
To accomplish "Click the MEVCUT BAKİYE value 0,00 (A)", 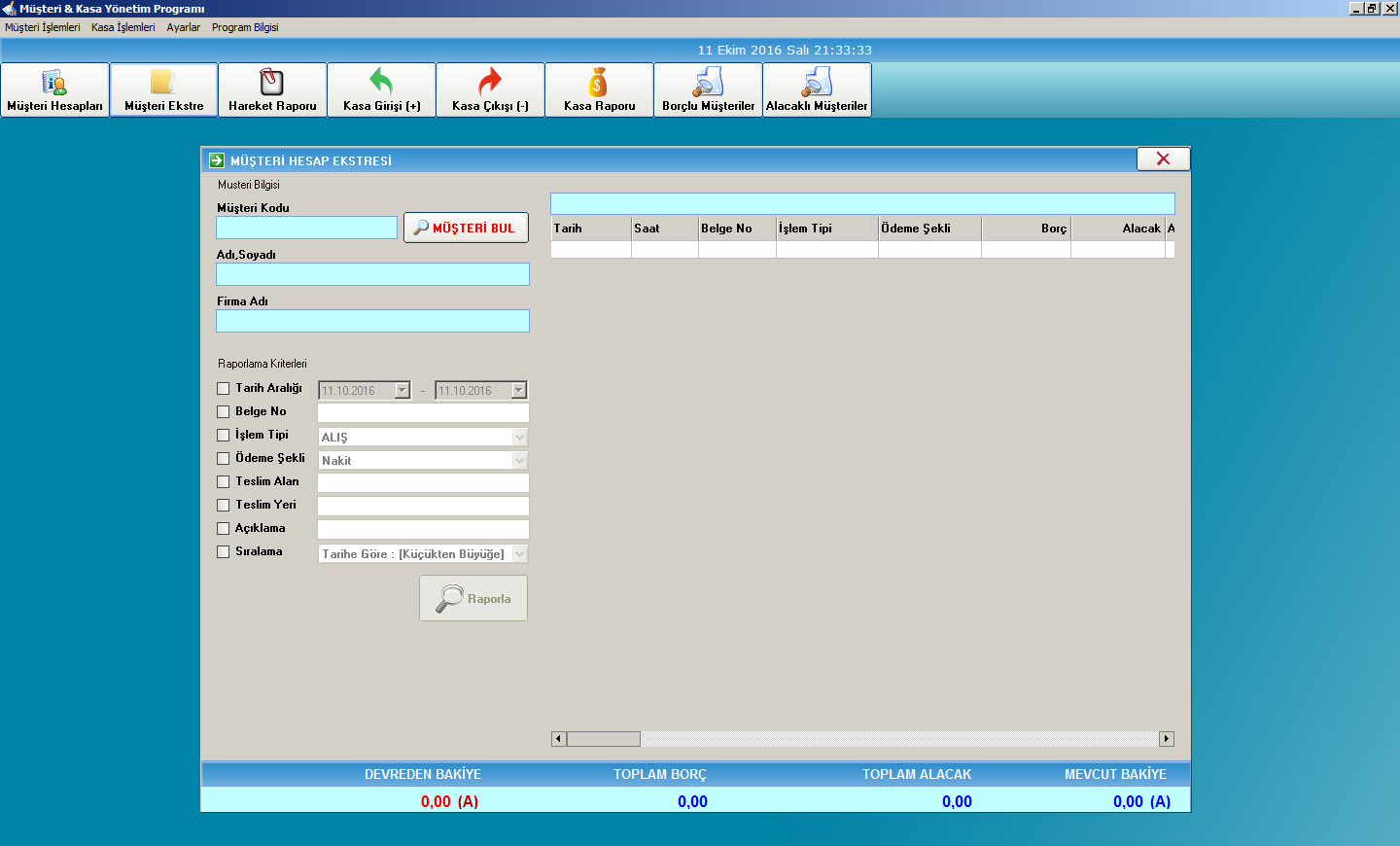I will tap(1141, 801).
